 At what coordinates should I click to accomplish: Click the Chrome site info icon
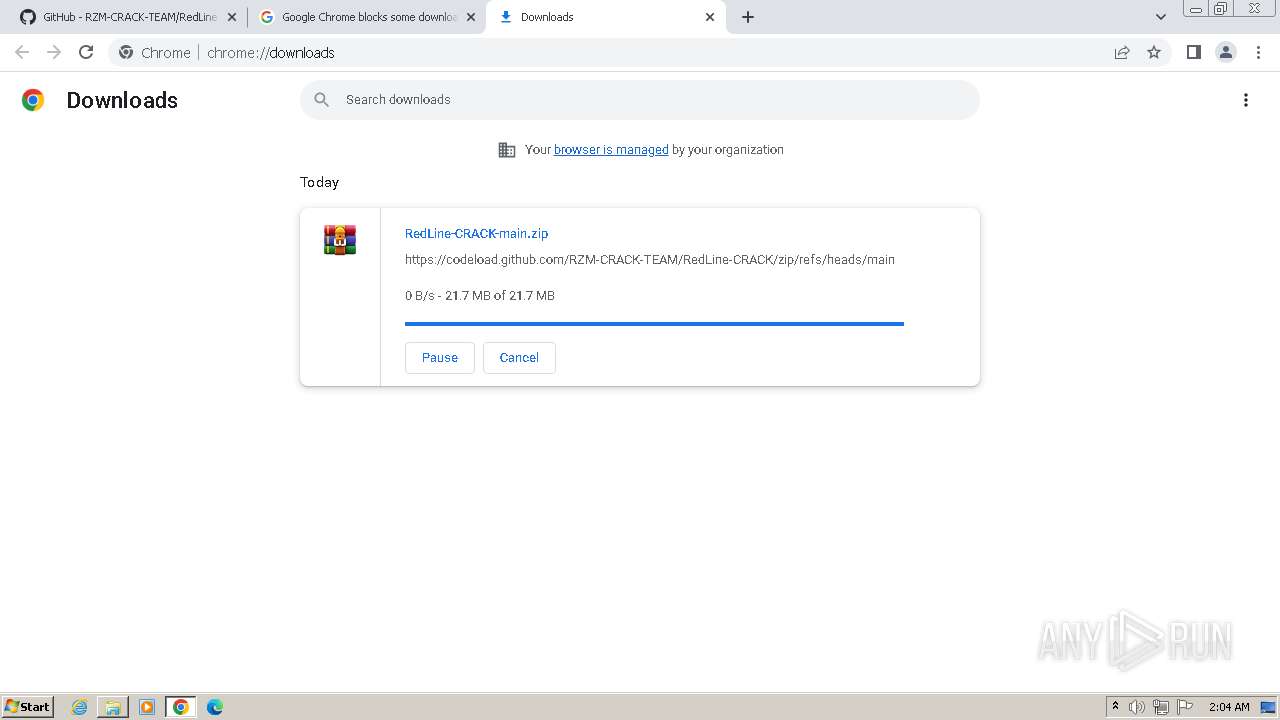pos(126,52)
